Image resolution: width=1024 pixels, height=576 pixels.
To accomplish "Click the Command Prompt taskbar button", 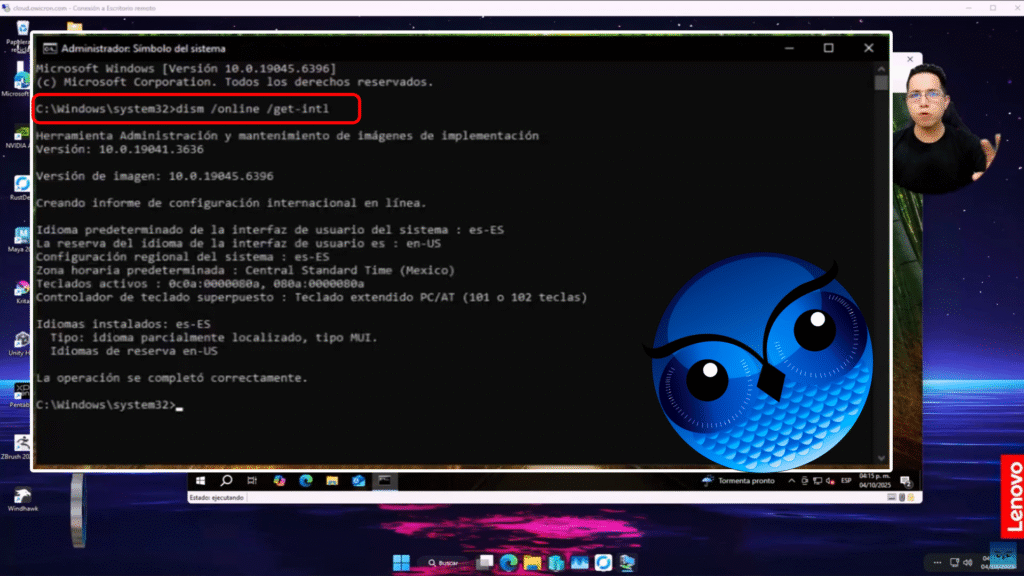I will 384,481.
